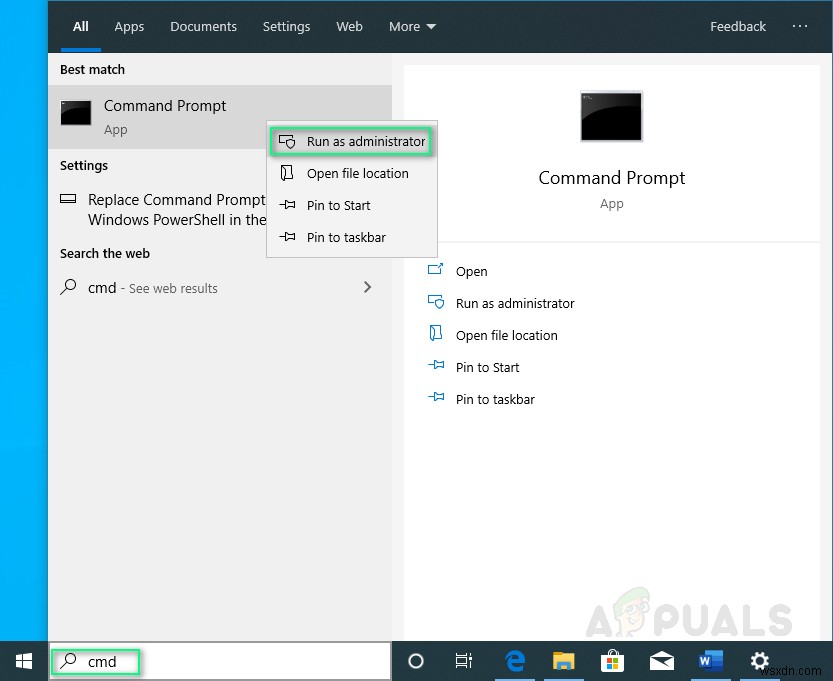Click the Pin to taskbar pin icon
This screenshot has height=681, width=833.
[436, 398]
